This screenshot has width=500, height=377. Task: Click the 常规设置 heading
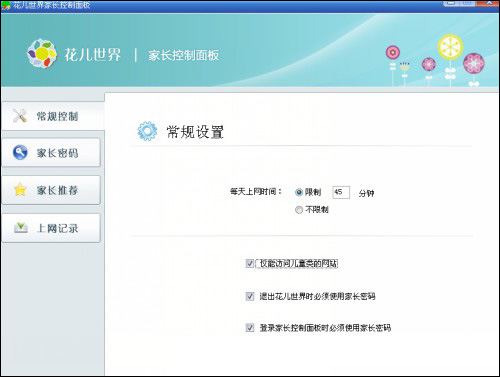195,132
